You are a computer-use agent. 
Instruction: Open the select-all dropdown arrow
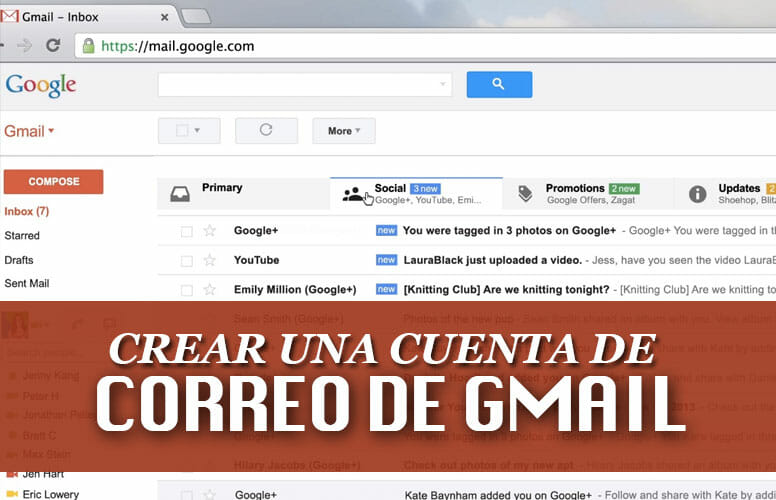coord(197,130)
